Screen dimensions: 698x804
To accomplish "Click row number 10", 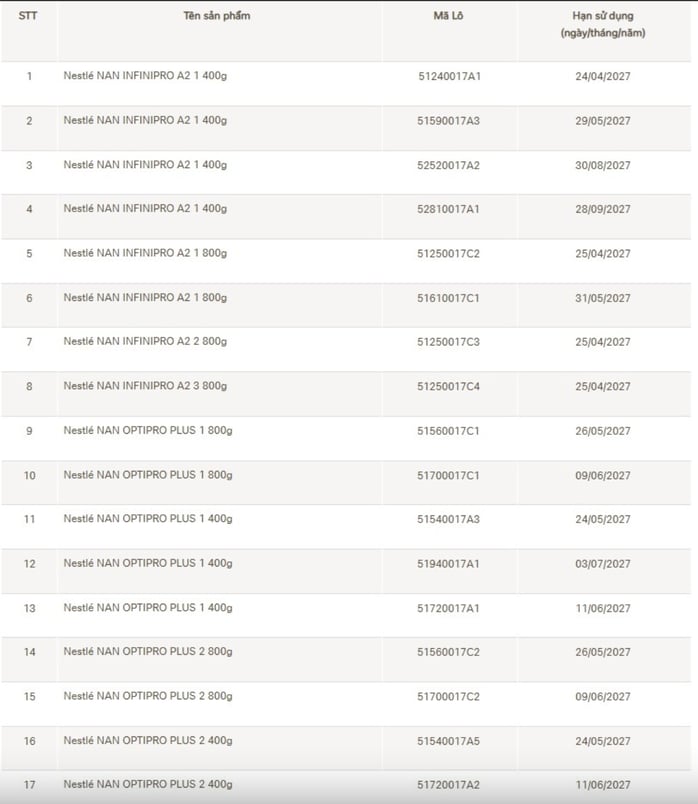I will (x=29, y=475).
